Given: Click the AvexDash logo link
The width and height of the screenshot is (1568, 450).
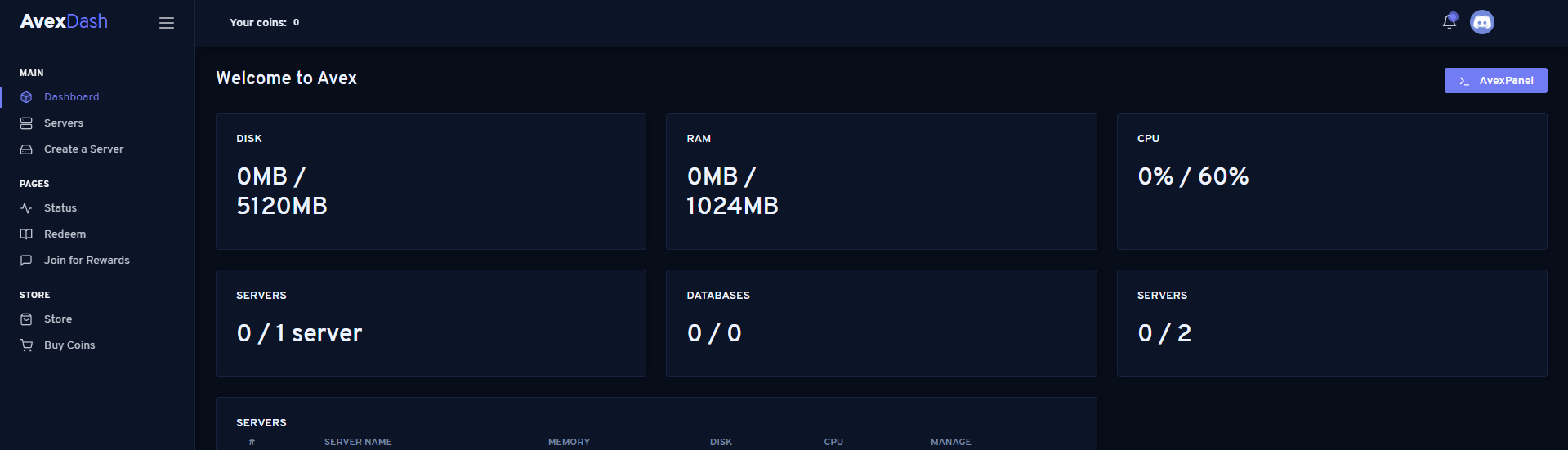Looking at the screenshot, I should coord(64,22).
